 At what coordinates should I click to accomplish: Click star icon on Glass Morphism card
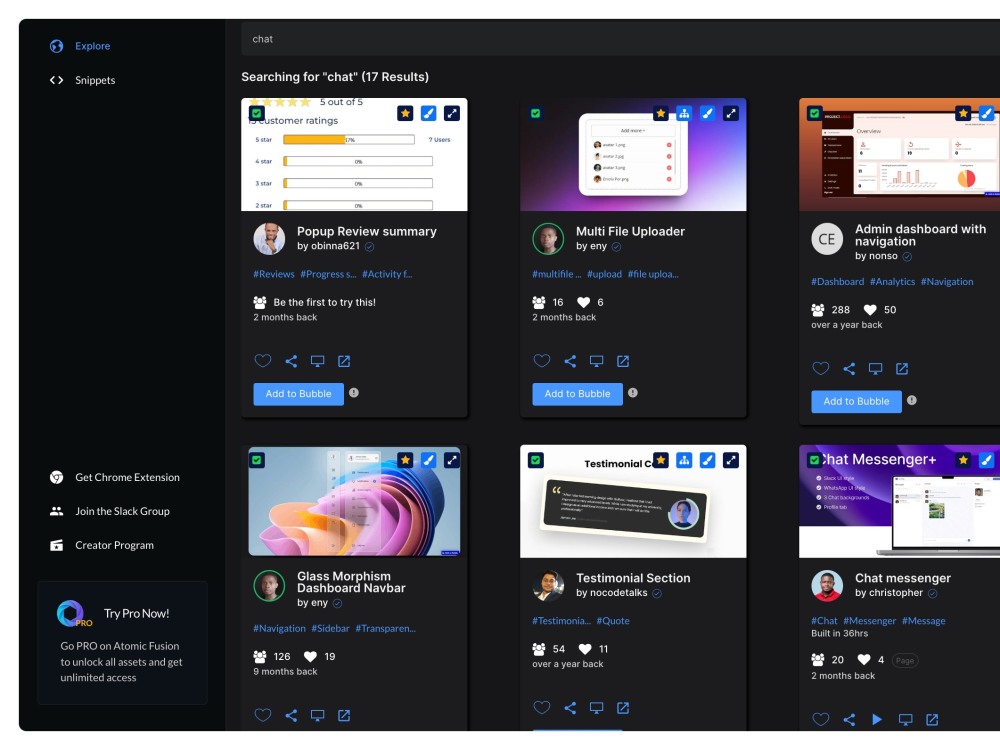point(405,460)
